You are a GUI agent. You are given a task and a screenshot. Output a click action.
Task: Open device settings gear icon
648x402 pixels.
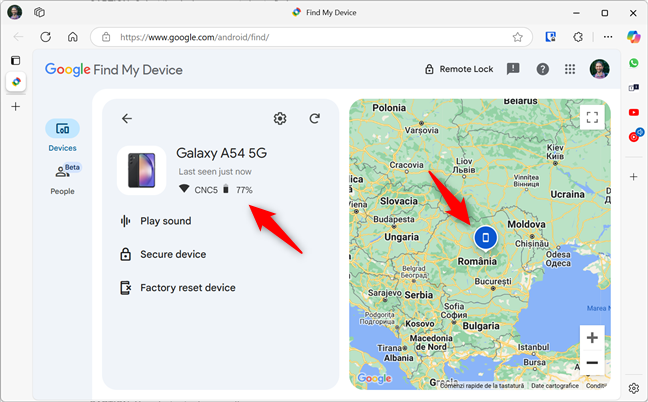[280, 119]
